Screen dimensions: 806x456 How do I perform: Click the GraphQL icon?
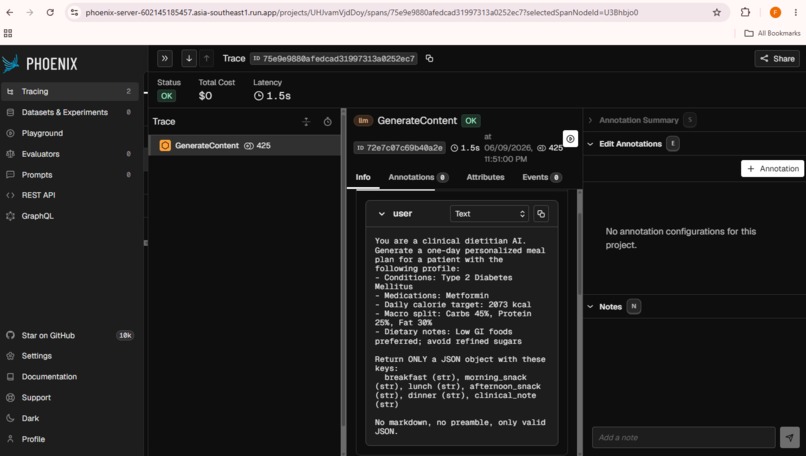pos(10,216)
